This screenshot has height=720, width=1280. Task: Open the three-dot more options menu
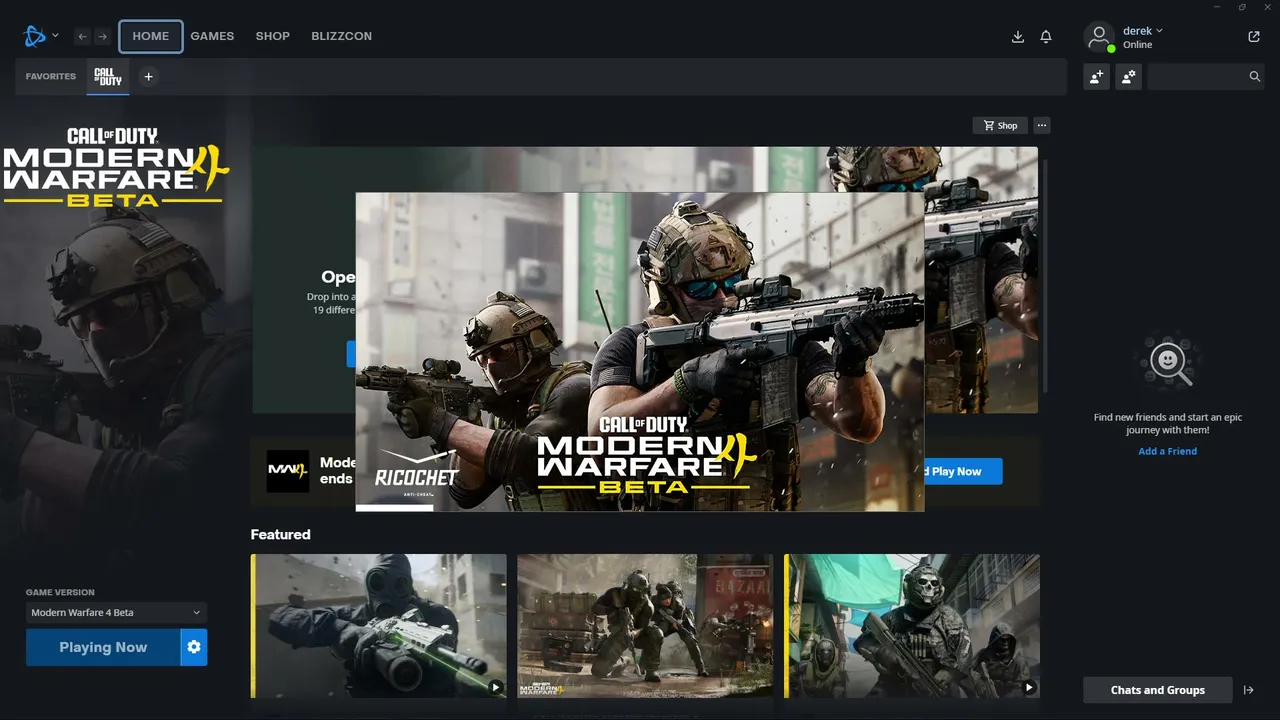[x=1042, y=125]
